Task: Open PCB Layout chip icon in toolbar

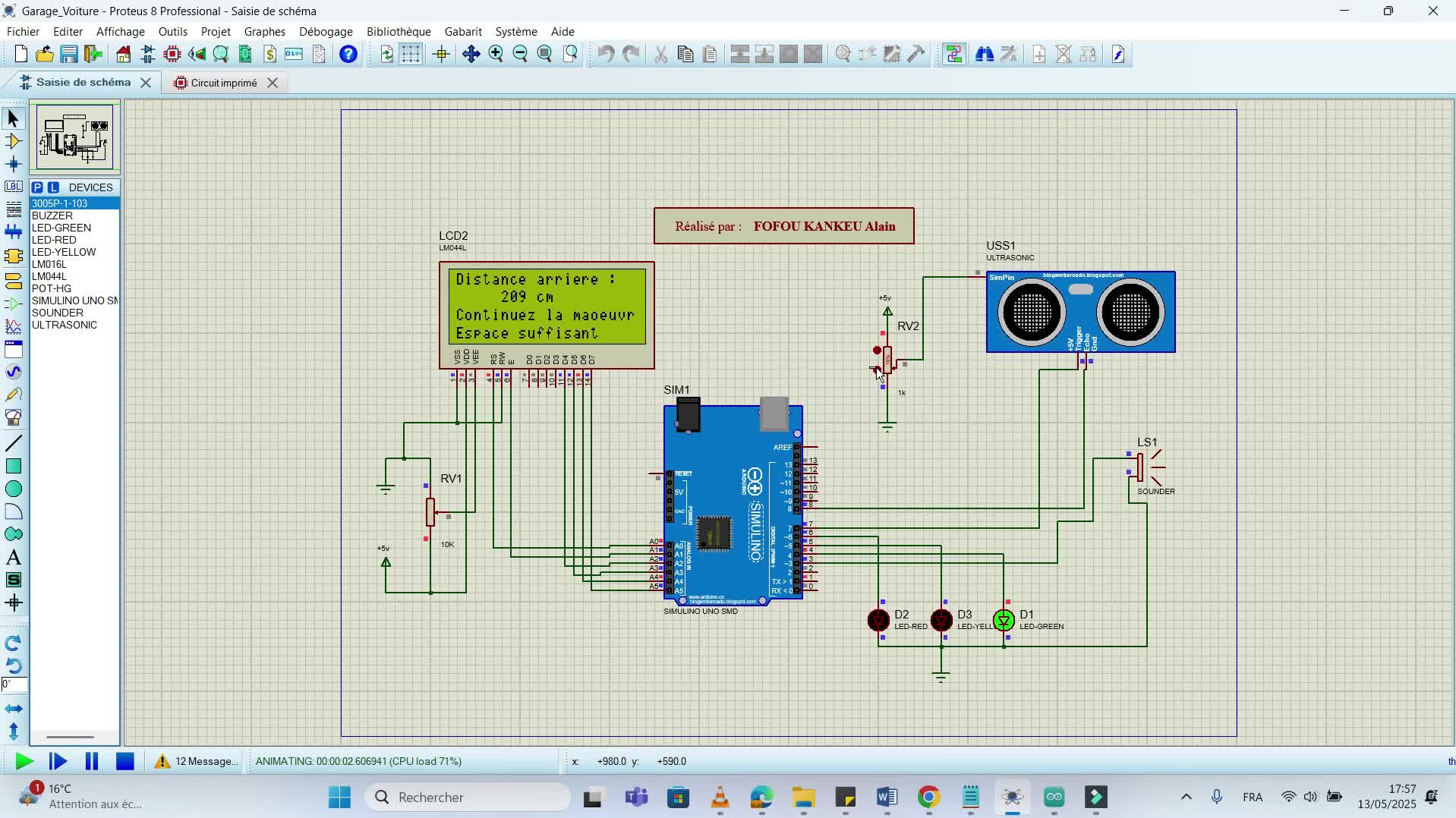Action: tap(172, 54)
